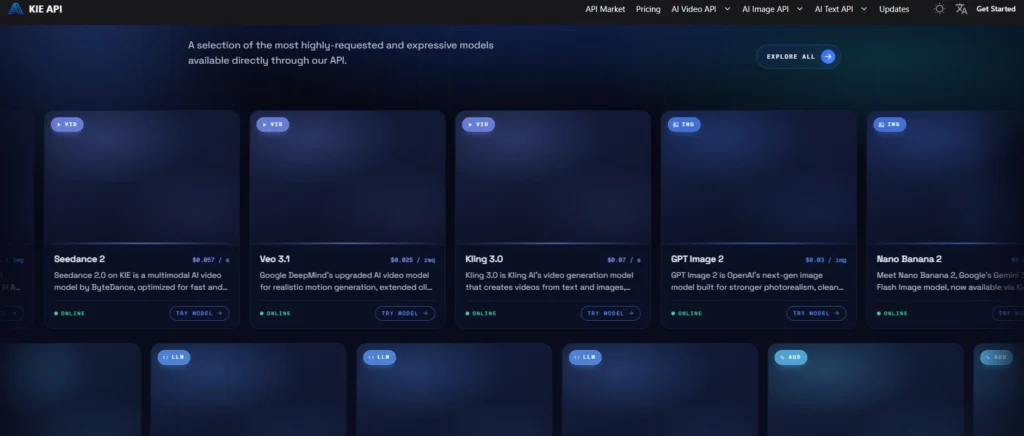Viewport: 1024px width, 436px height.
Task: Open the AI Image API menu
Action: (765, 9)
